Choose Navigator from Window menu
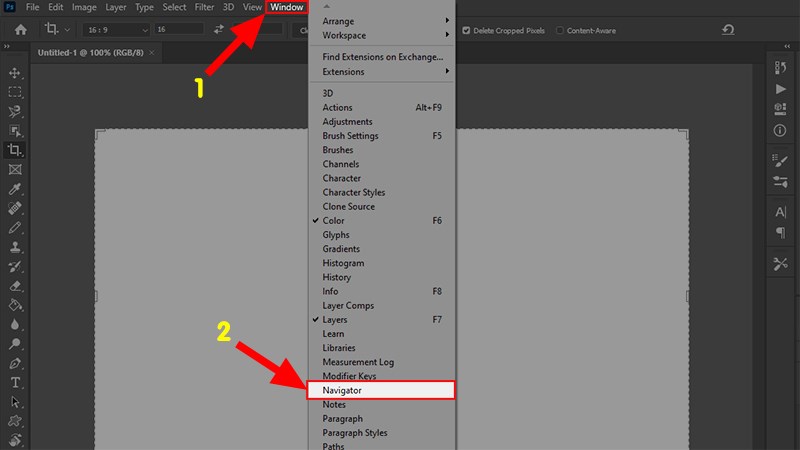This screenshot has width=800, height=450. click(381, 390)
